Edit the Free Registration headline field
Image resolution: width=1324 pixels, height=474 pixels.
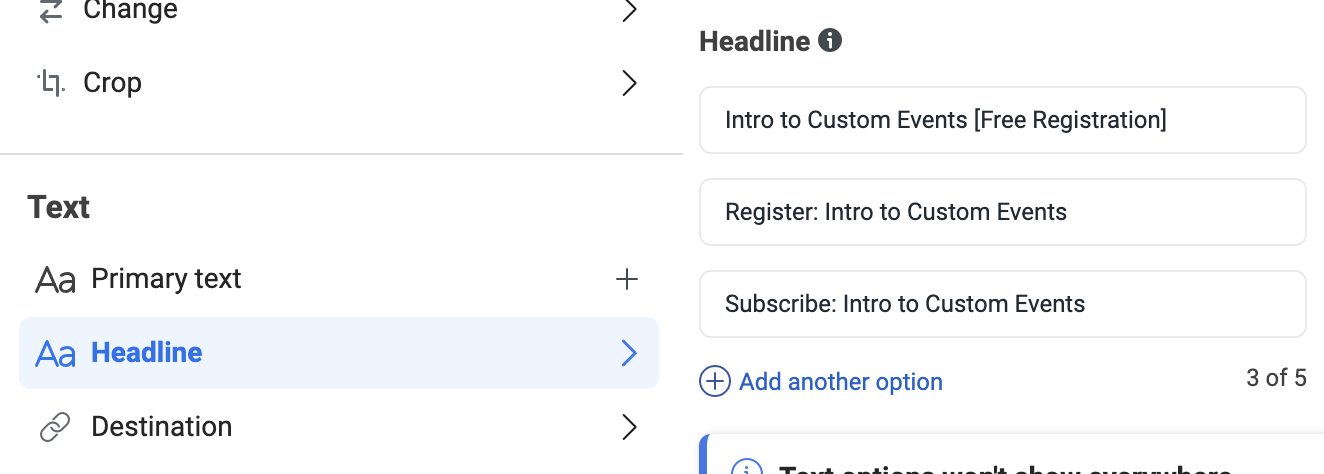coord(1003,120)
